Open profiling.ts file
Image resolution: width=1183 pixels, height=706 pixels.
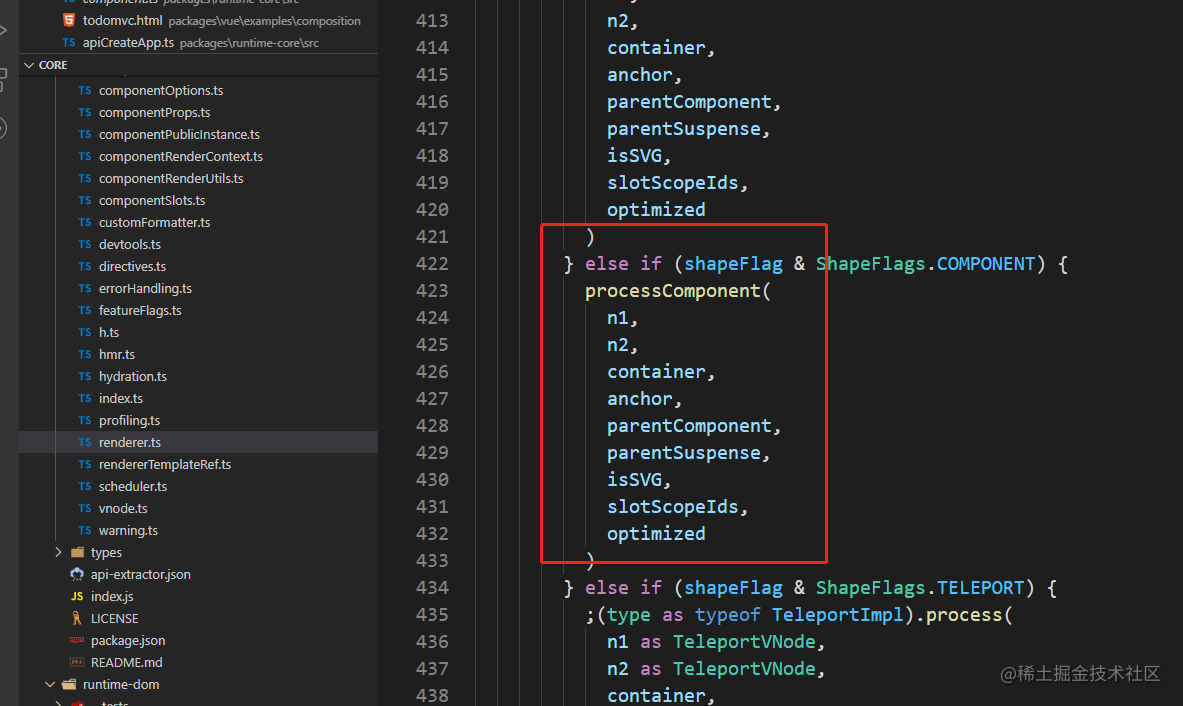(x=129, y=420)
